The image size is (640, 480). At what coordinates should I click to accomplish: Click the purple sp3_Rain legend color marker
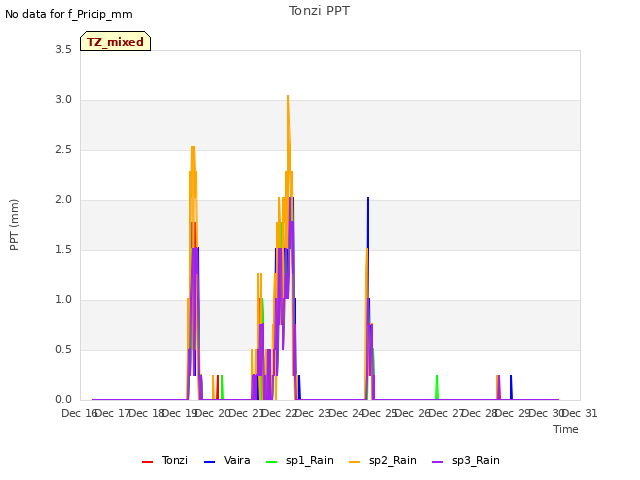tap(438, 462)
